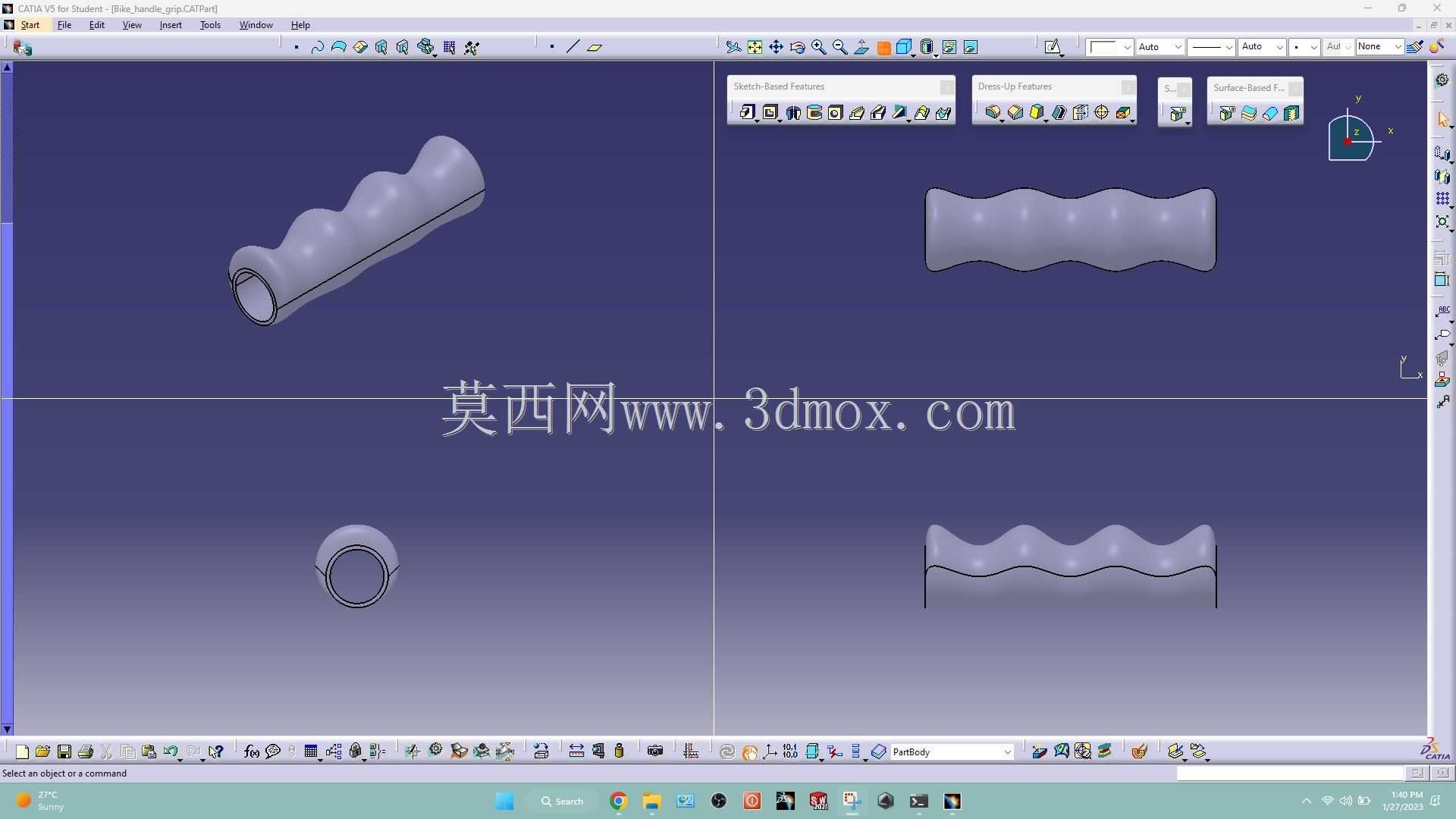This screenshot has height=819, width=1456.
Task: Open the Edit menu
Action: click(97, 25)
